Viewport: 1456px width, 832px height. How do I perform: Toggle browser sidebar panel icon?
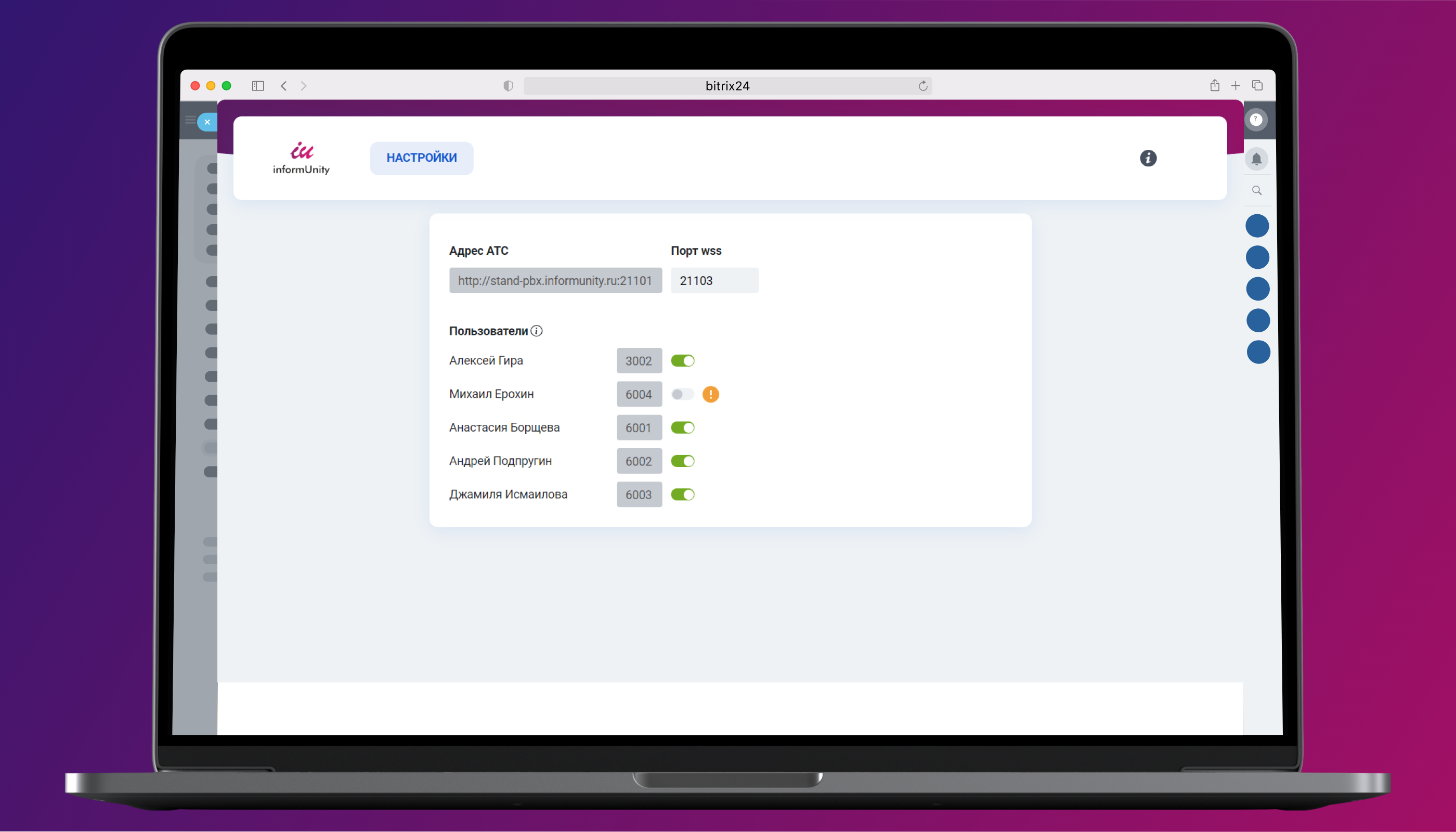click(258, 86)
